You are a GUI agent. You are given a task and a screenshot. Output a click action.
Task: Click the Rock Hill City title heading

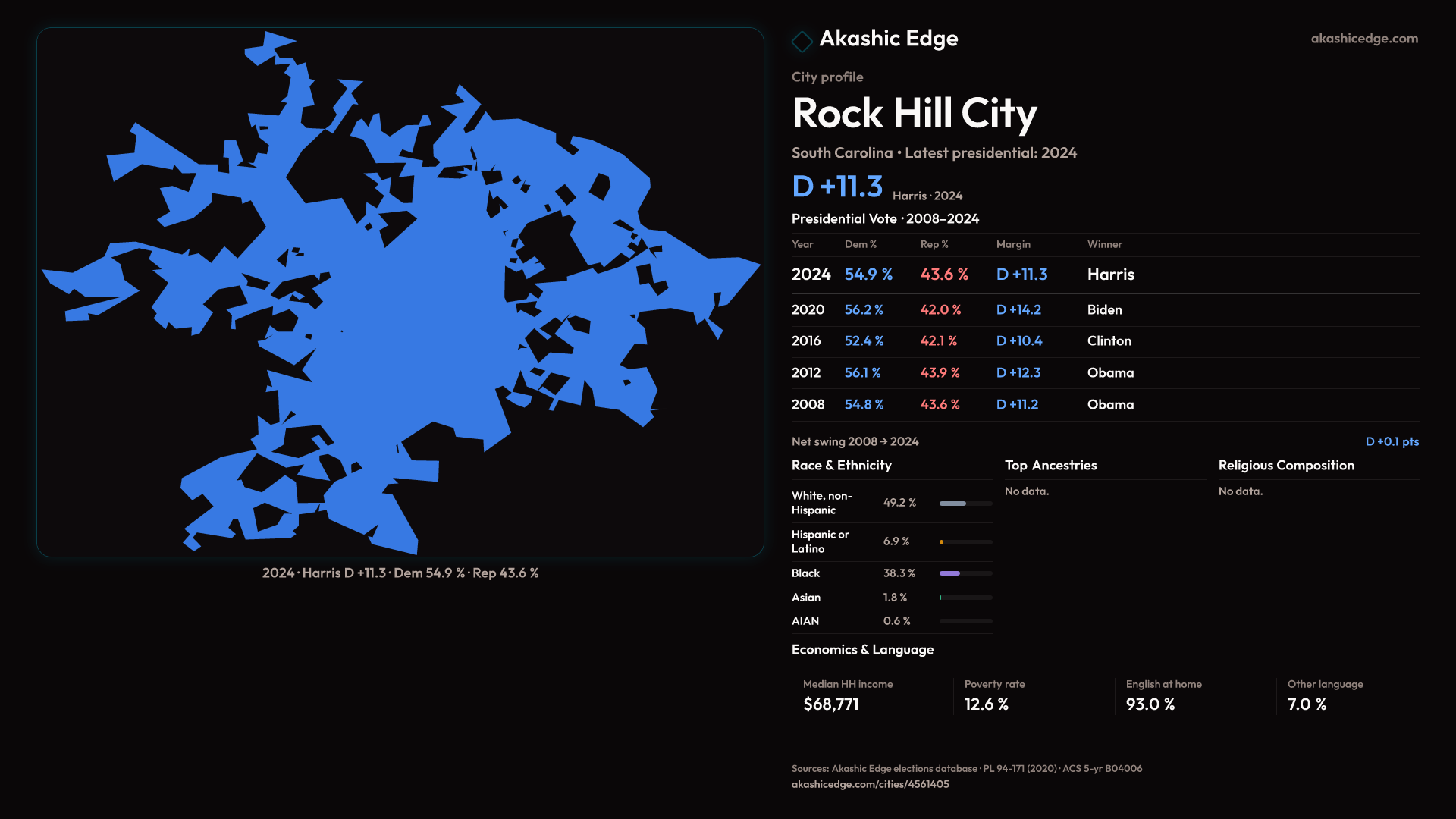(914, 114)
